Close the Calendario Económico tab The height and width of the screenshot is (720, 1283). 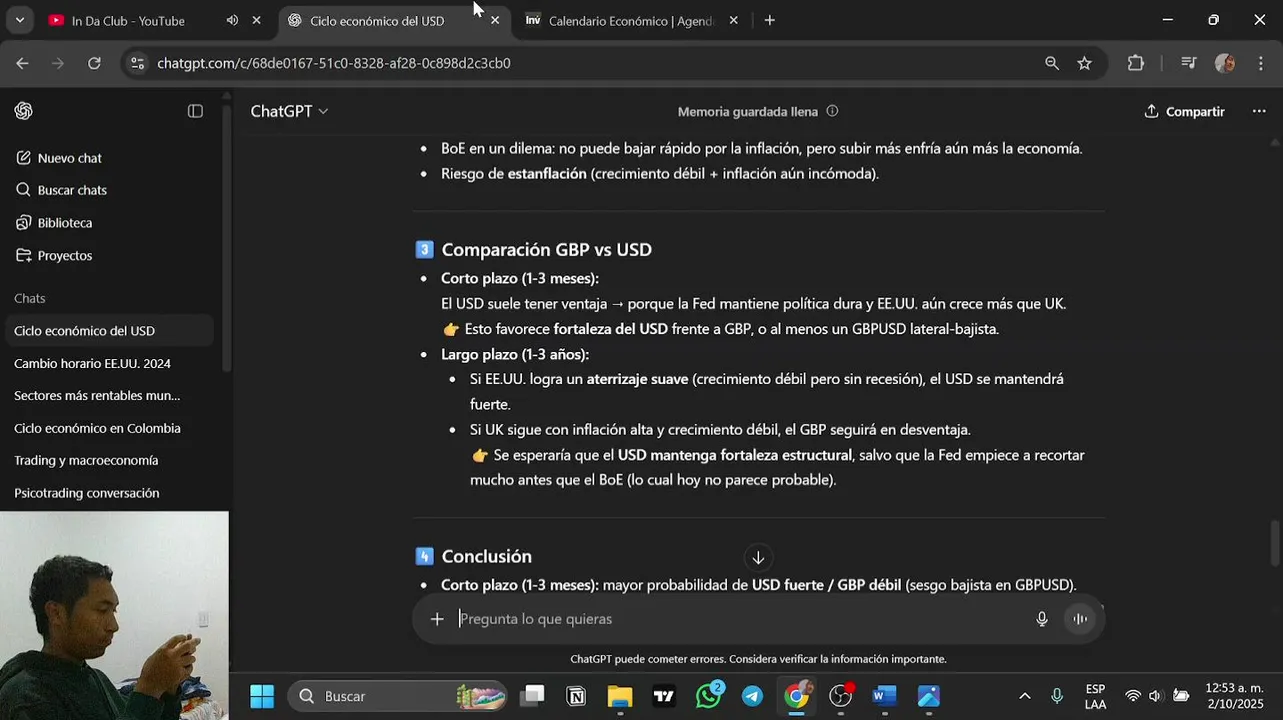(x=733, y=20)
